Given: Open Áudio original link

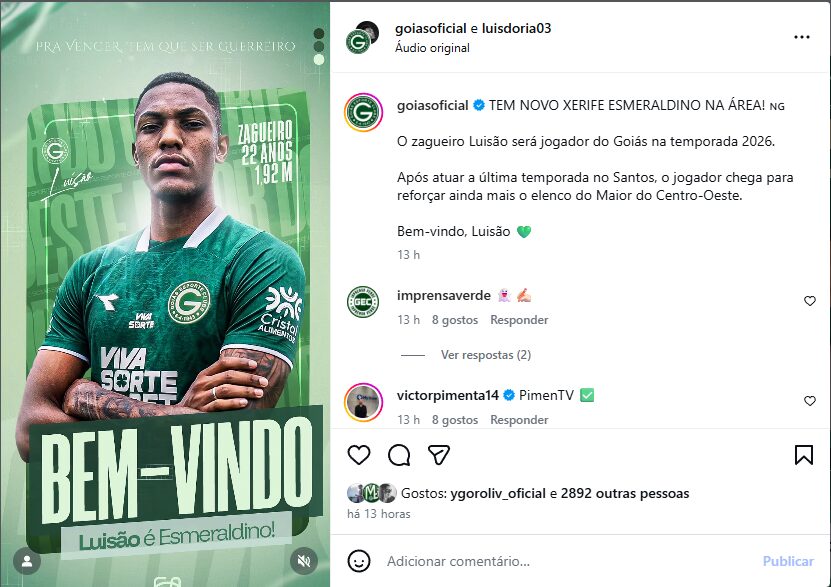Looking at the screenshot, I should pos(432,48).
